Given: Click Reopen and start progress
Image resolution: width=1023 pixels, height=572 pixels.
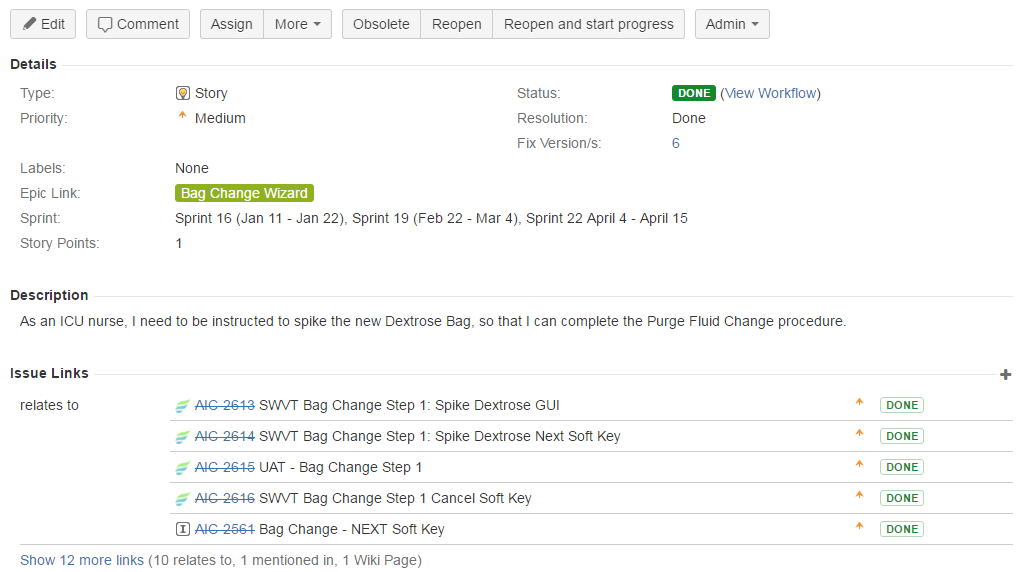Looking at the screenshot, I should [588, 24].
